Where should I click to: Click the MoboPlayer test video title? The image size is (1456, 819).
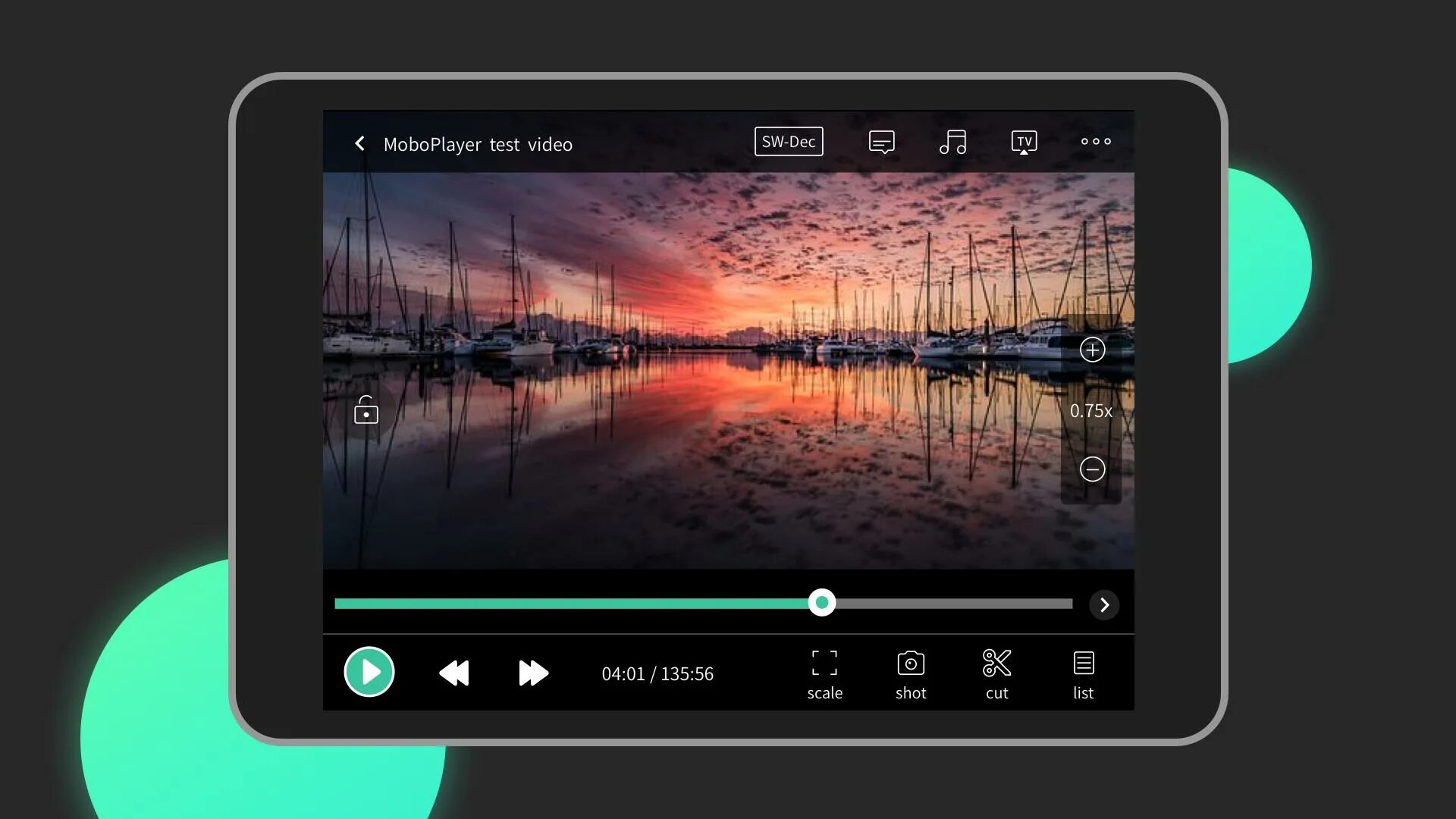(477, 144)
